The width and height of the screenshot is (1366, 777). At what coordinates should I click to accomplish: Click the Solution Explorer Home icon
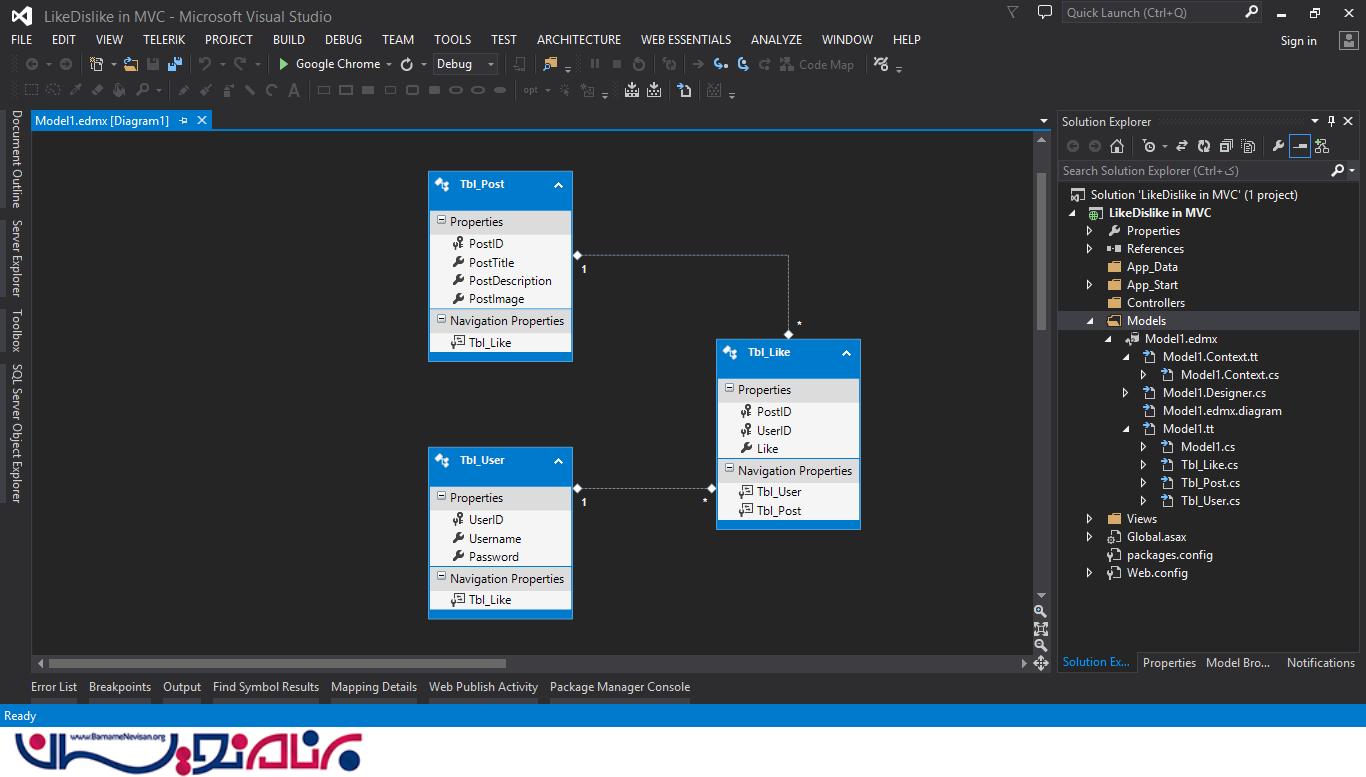pos(1117,146)
